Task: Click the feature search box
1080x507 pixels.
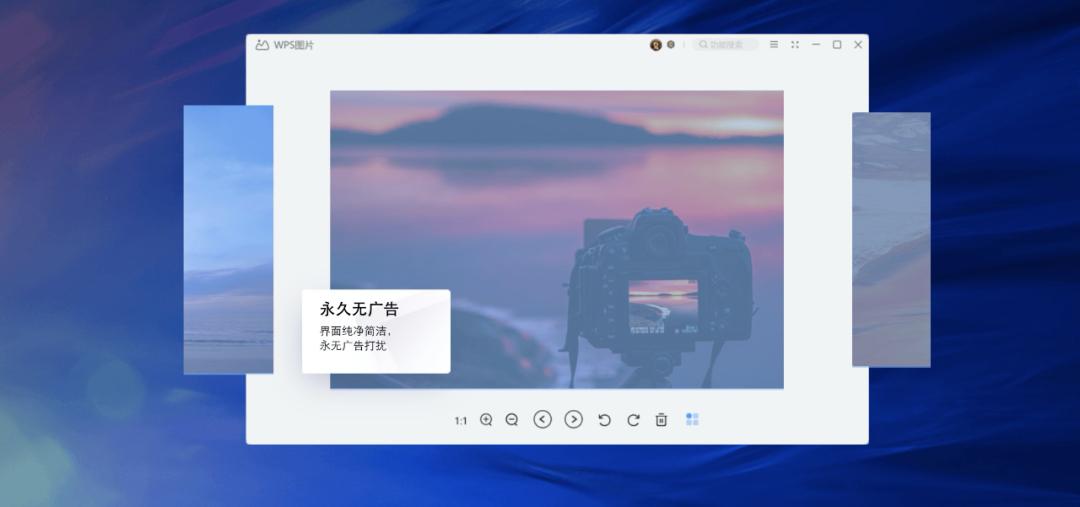Action: pos(725,44)
